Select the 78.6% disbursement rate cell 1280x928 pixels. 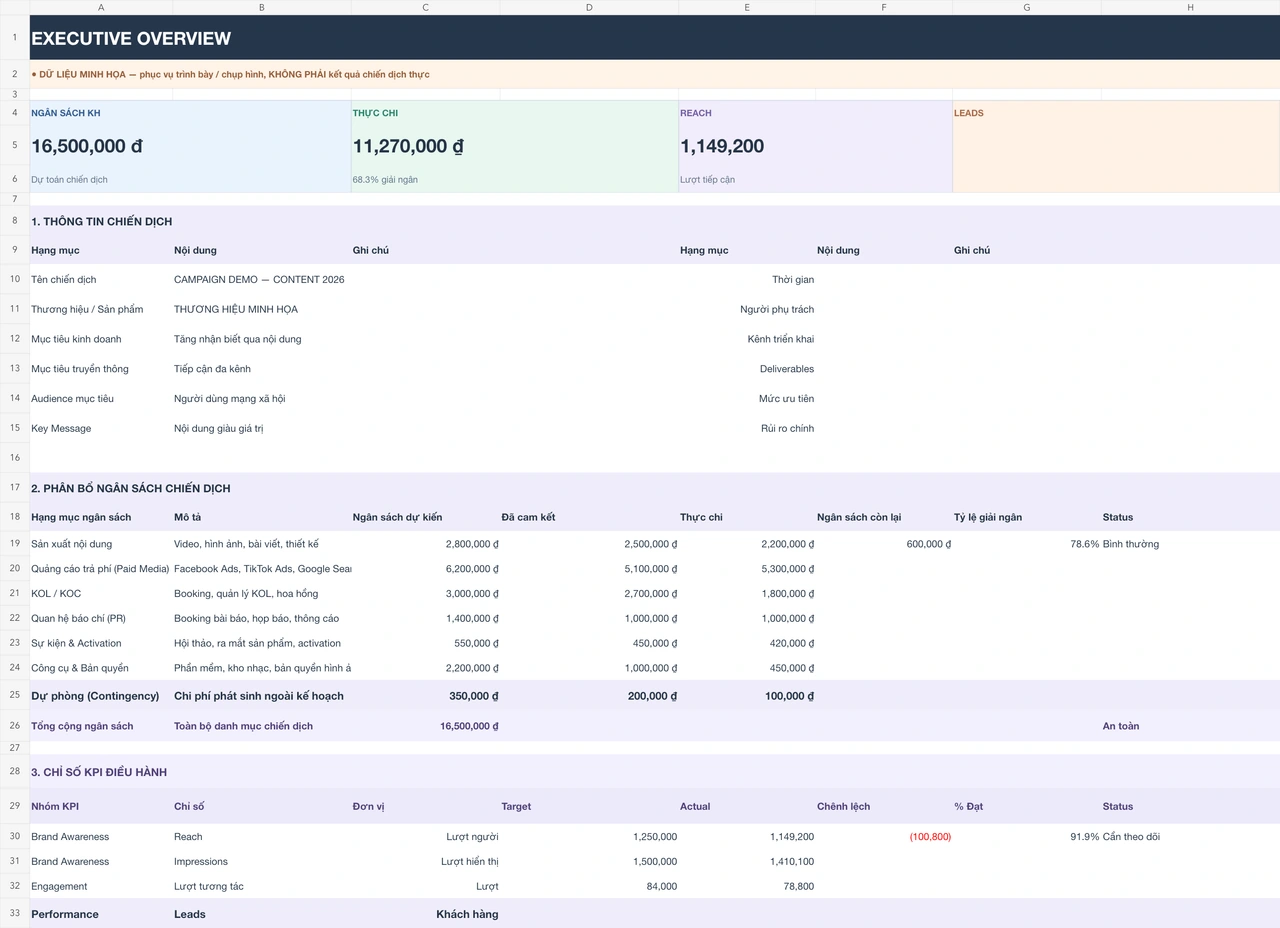1027,544
